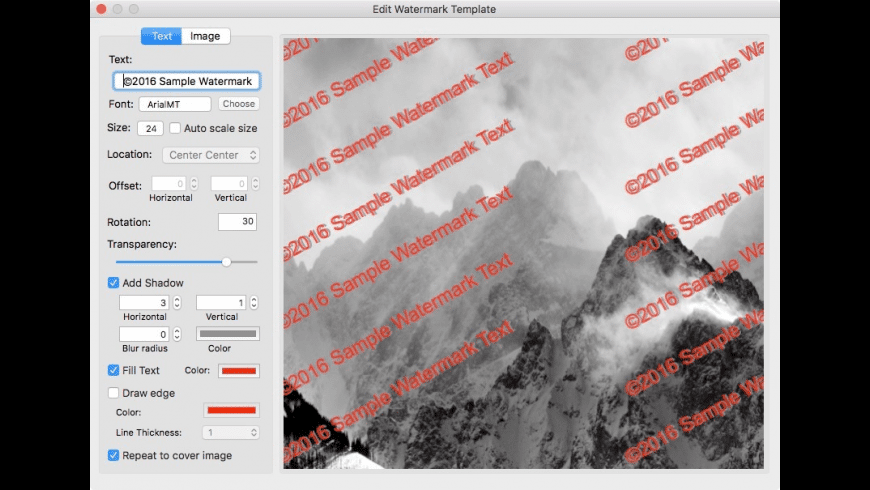Image resolution: width=870 pixels, height=490 pixels.
Task: Open the Line Thickness dropdown
Action: [x=231, y=432]
